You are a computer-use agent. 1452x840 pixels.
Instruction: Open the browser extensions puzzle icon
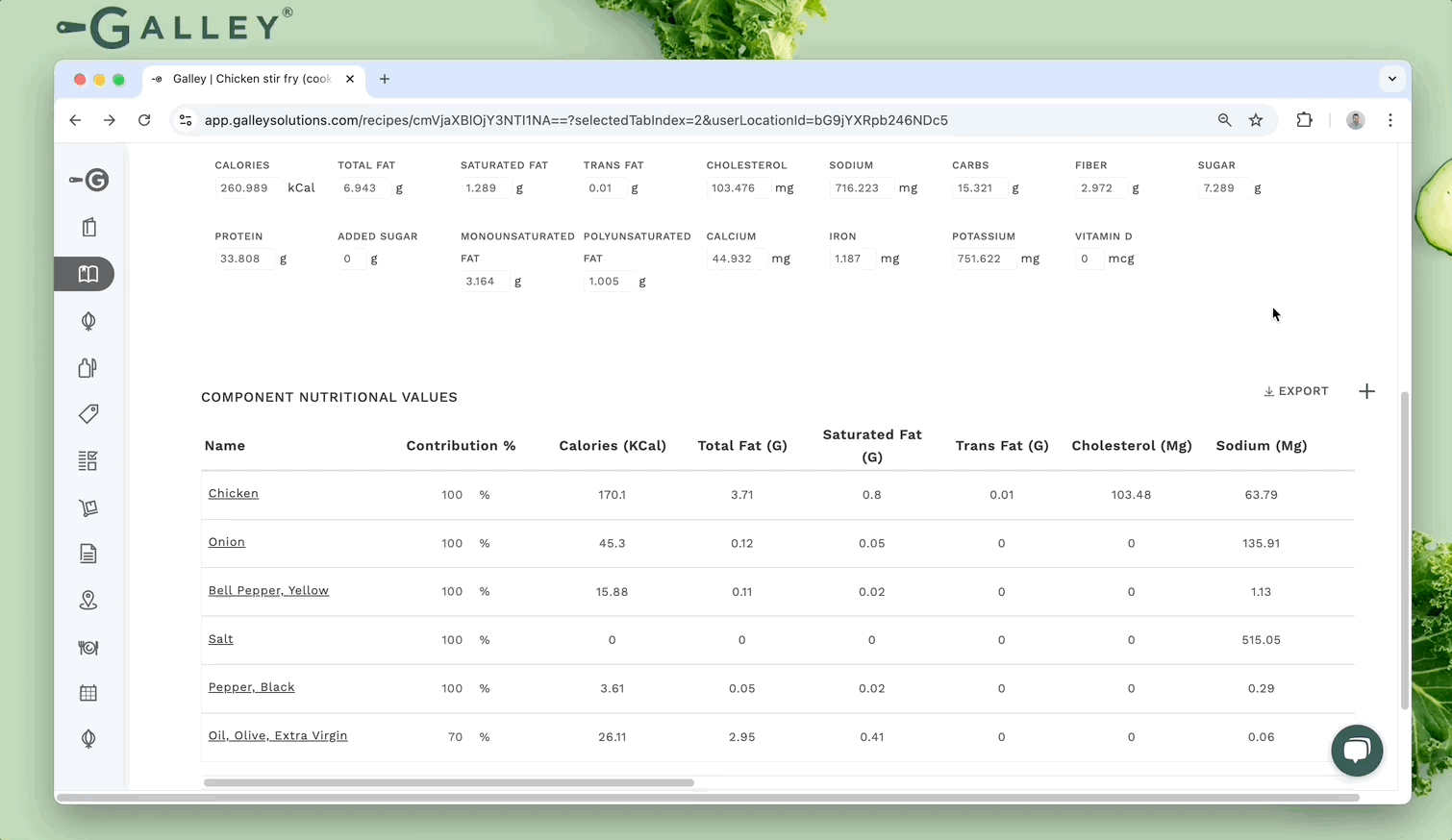(1305, 120)
